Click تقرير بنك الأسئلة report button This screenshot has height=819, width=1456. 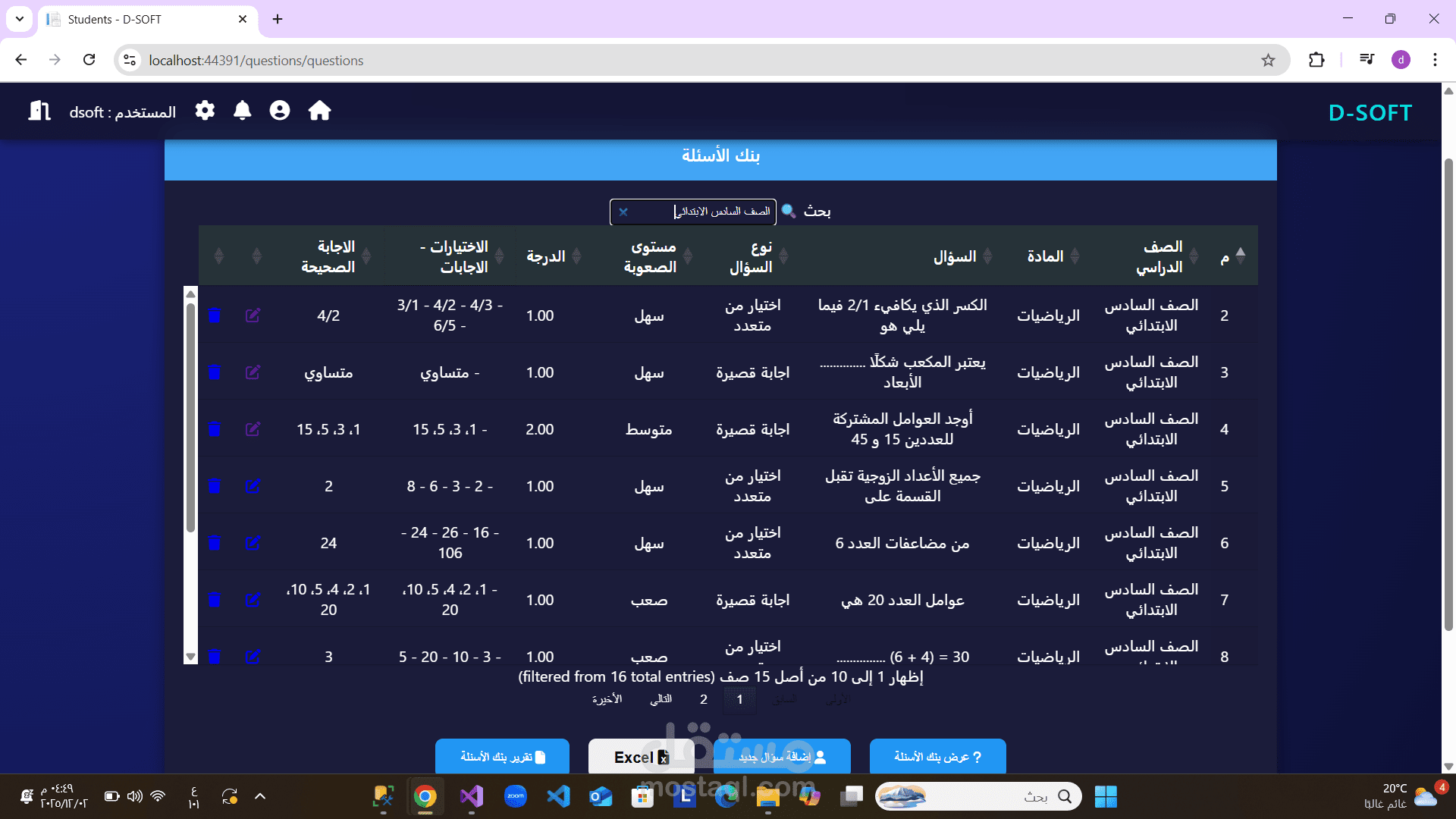[502, 757]
